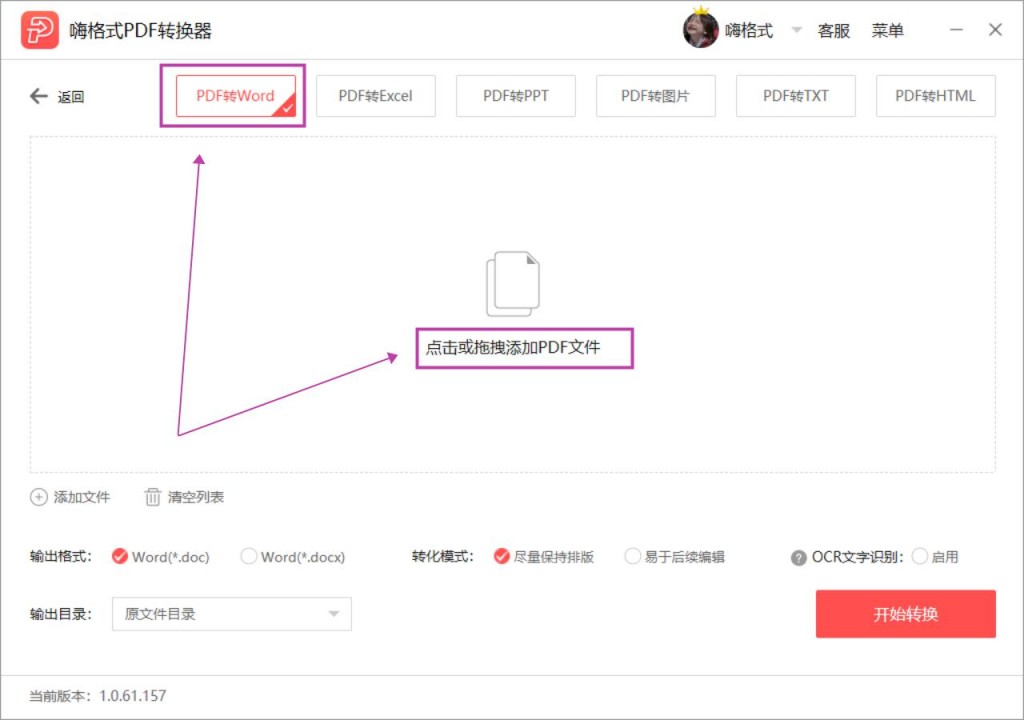The image size is (1024, 720).
Task: Click the 开始转换 button
Action: coord(906,614)
